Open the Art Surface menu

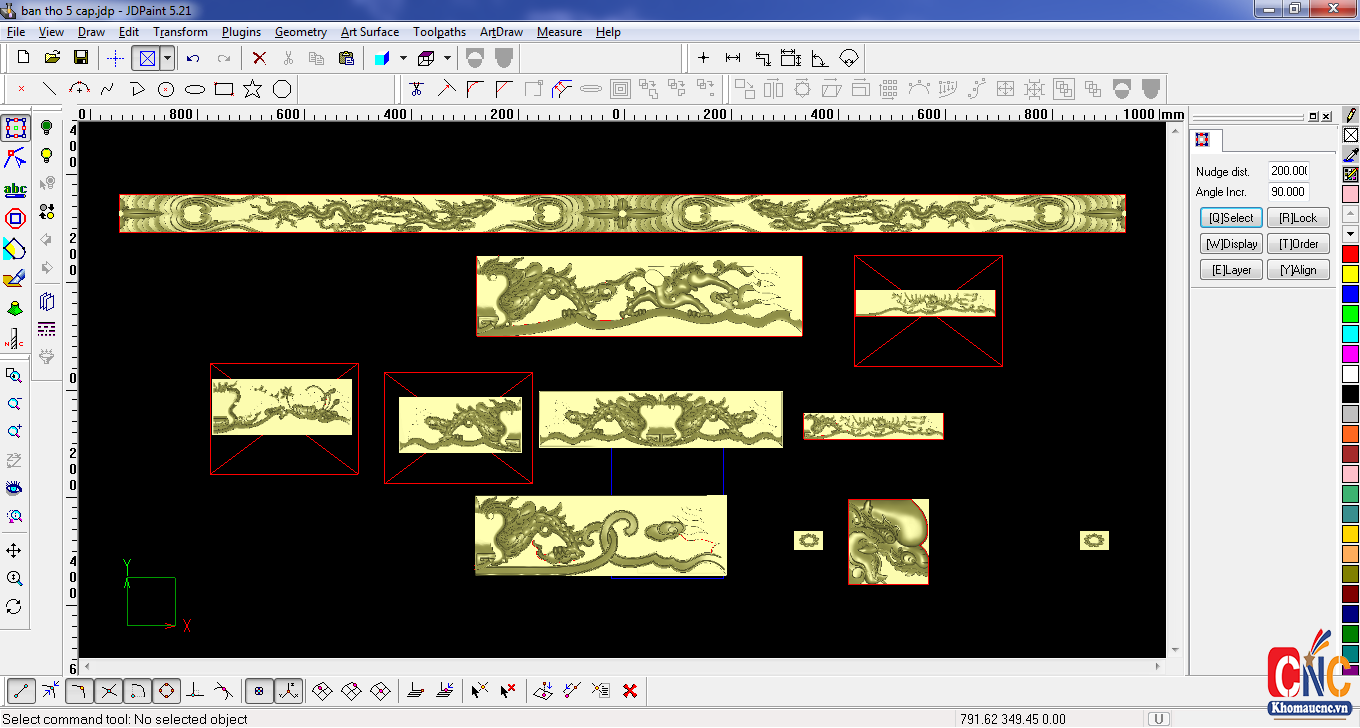pos(369,32)
